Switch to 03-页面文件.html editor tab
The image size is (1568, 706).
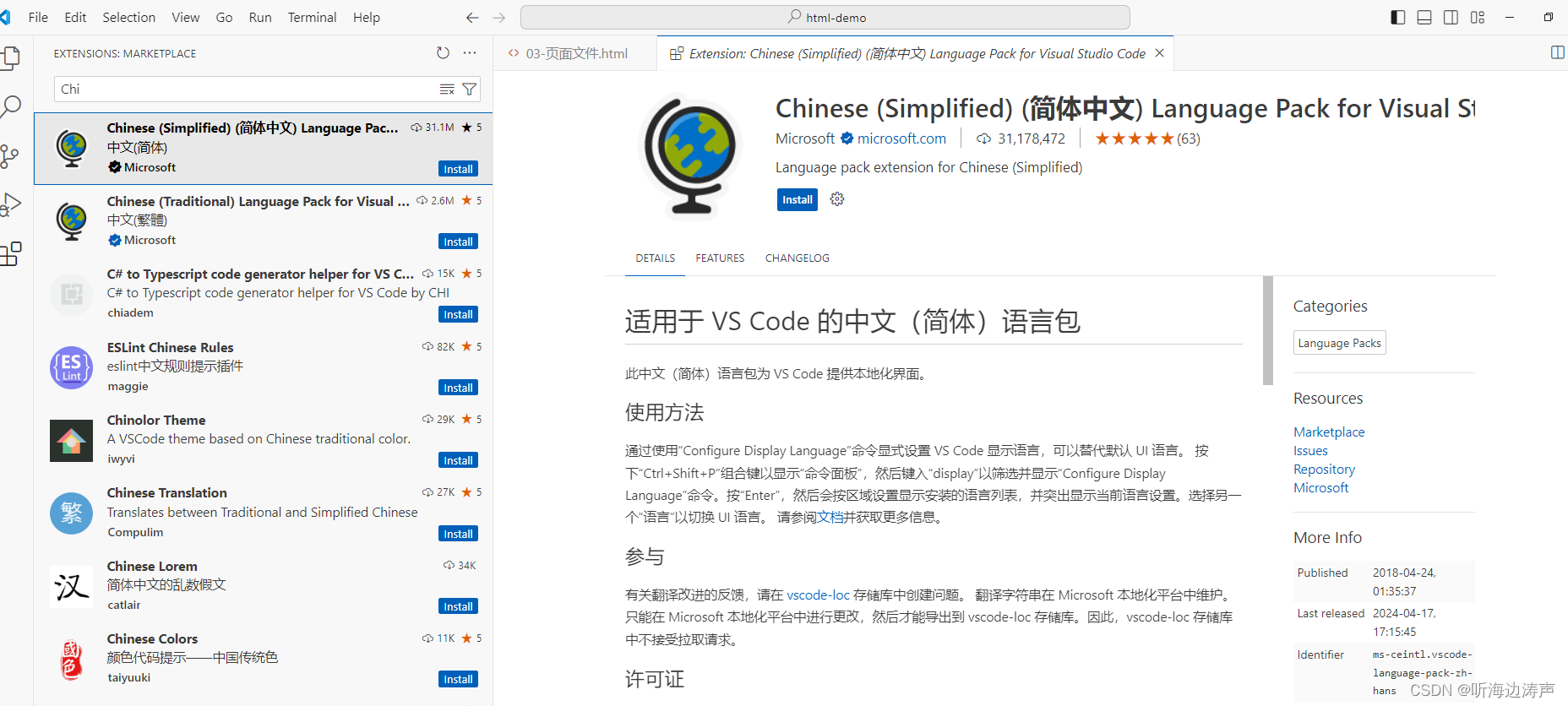coord(575,53)
